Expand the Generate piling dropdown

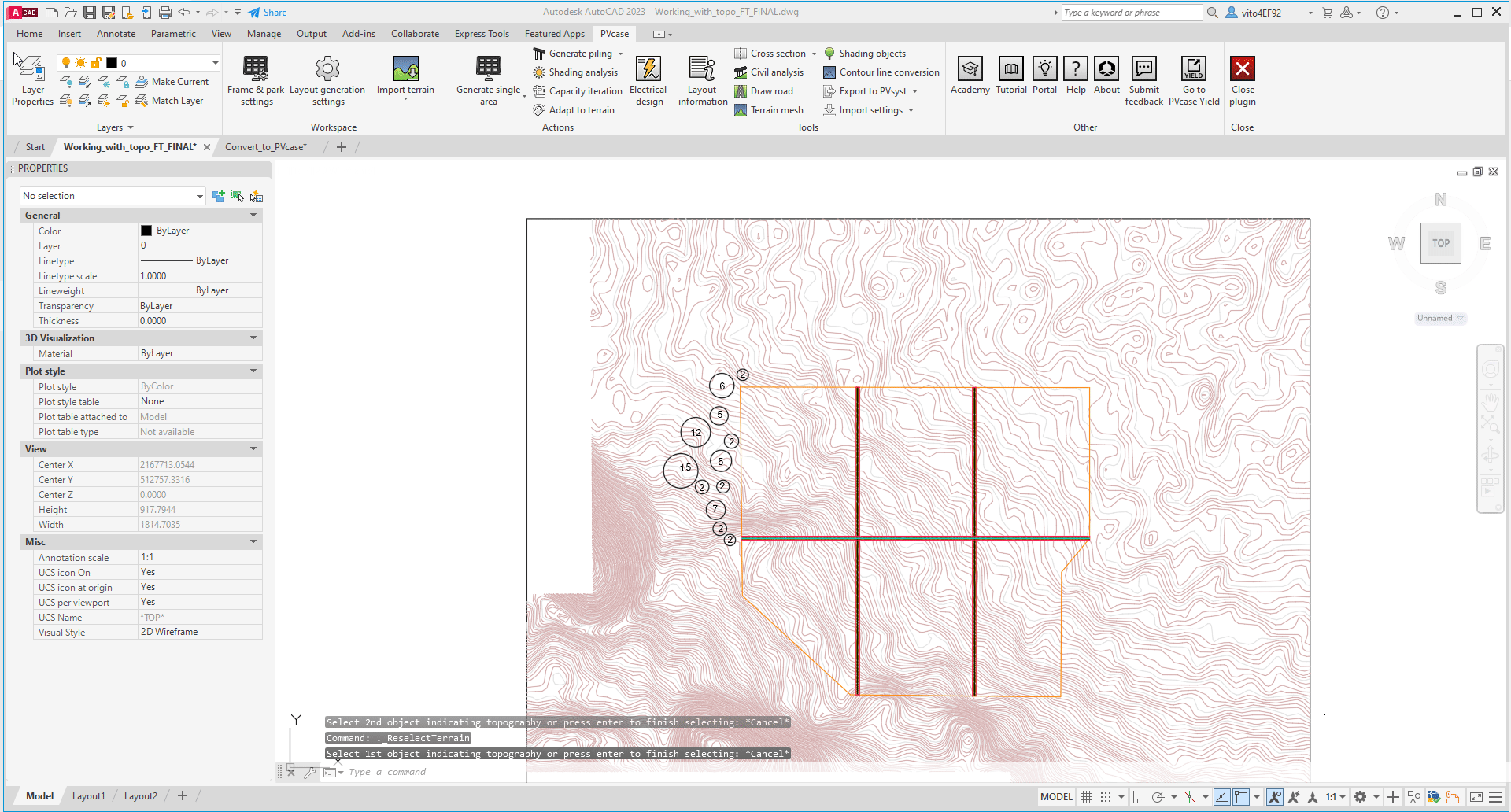(621, 53)
